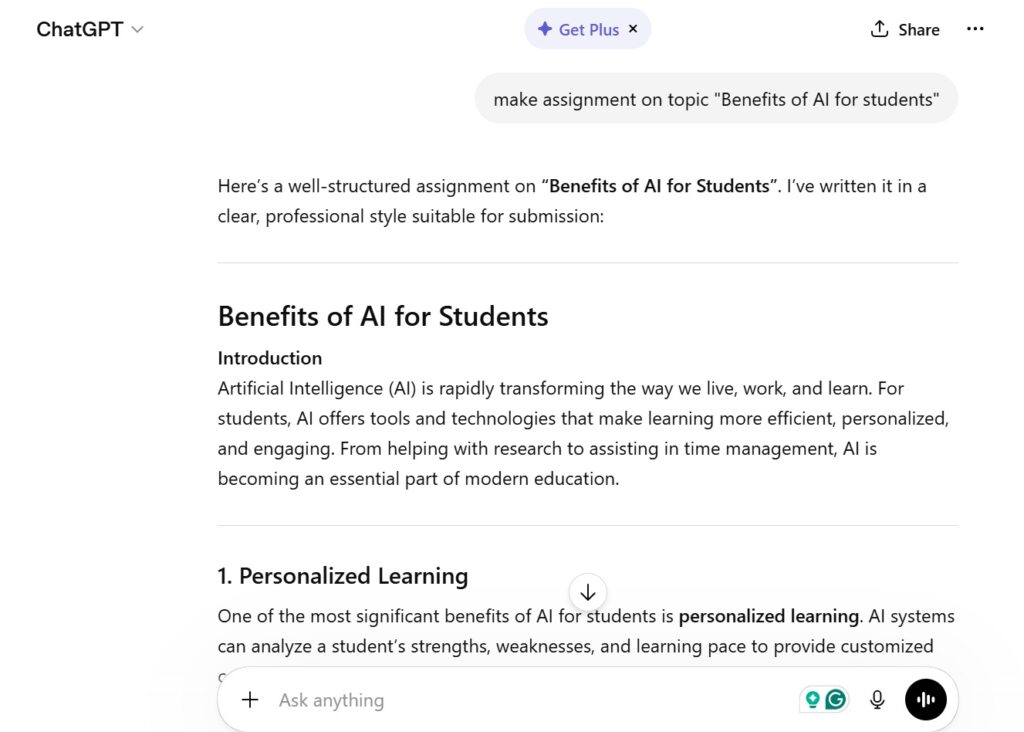Click the Personalized Learning section heading
The width and height of the screenshot is (1024, 732).
[x=343, y=576]
